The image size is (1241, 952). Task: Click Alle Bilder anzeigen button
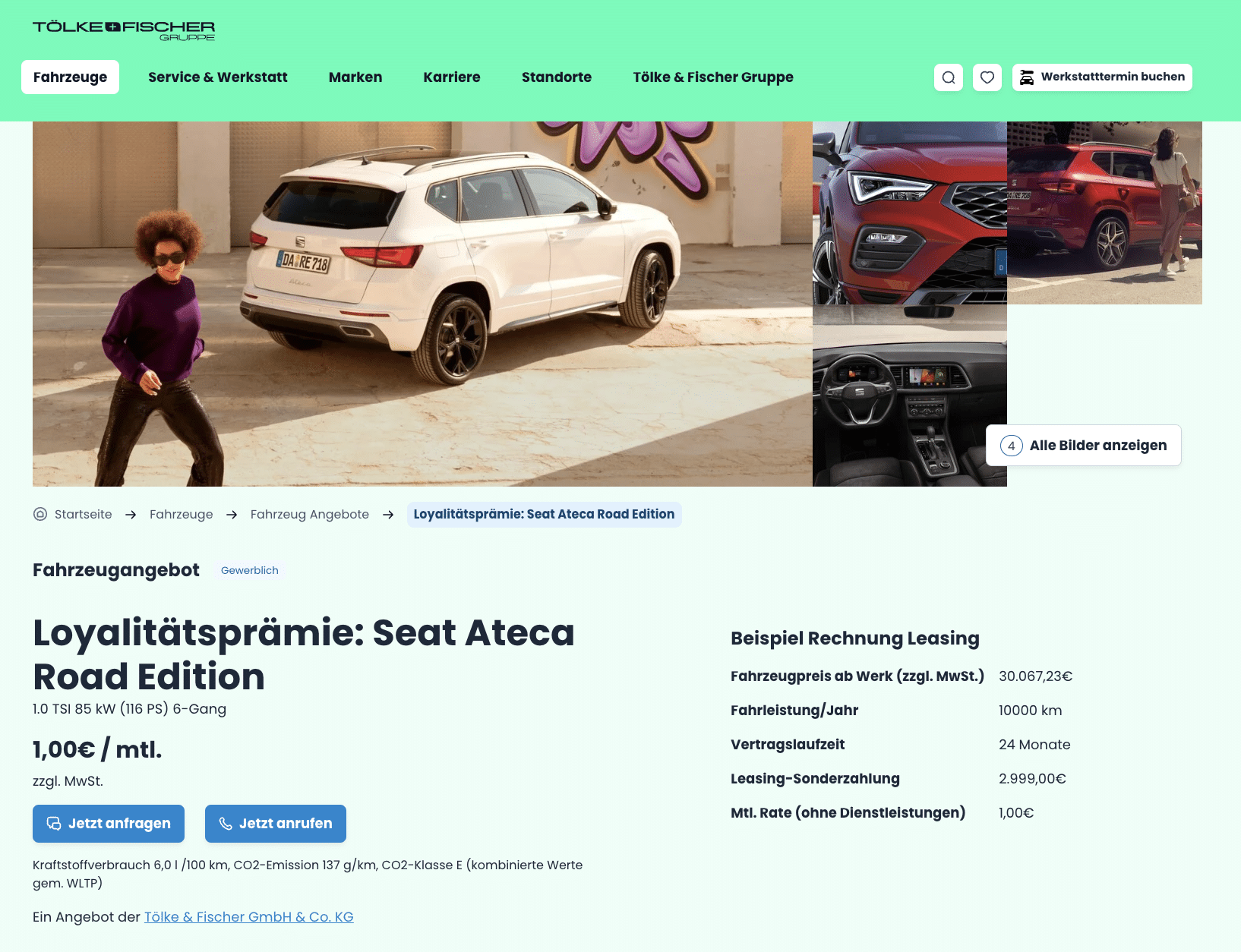pyautogui.click(x=1083, y=446)
